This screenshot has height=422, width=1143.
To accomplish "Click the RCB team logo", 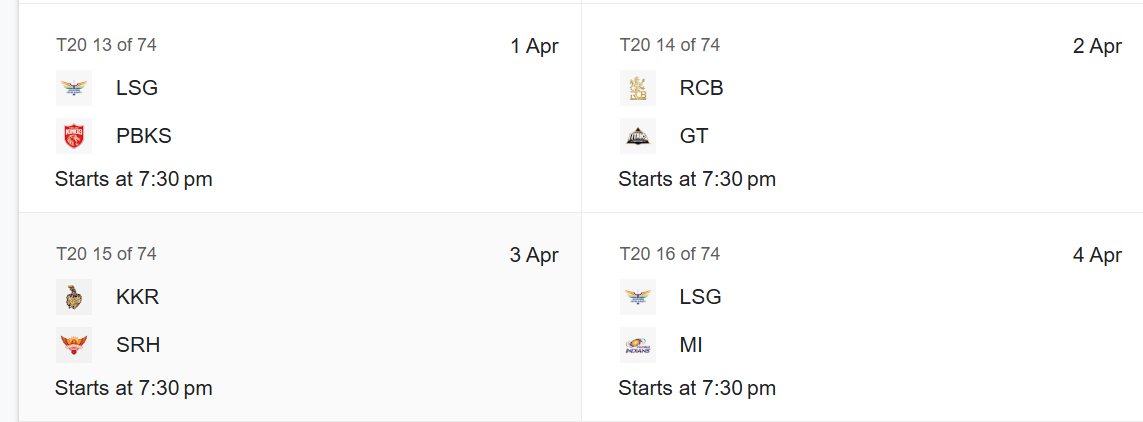I will (638, 88).
